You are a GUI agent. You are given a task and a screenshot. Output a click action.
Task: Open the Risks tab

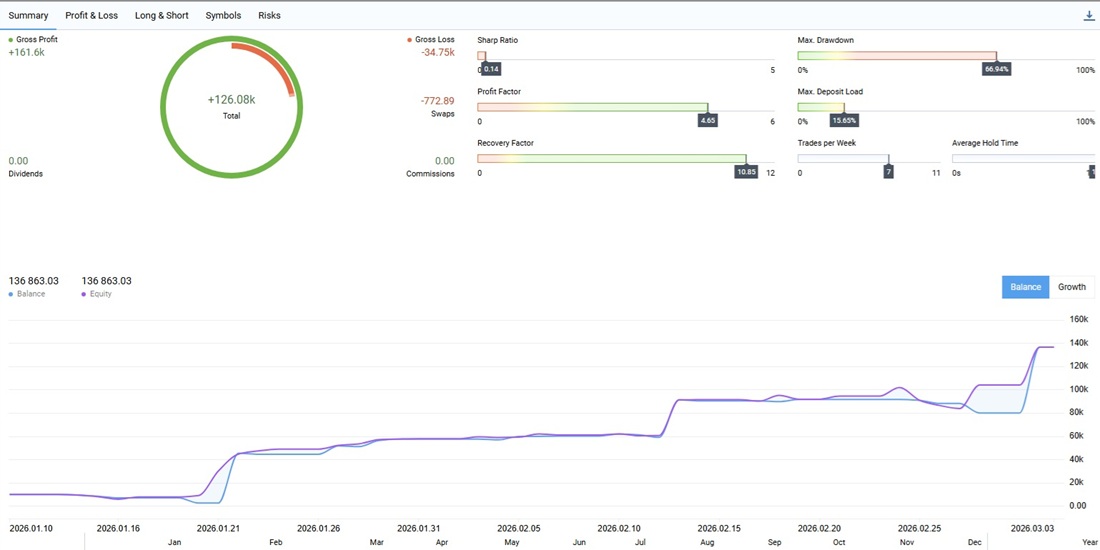[x=269, y=16]
